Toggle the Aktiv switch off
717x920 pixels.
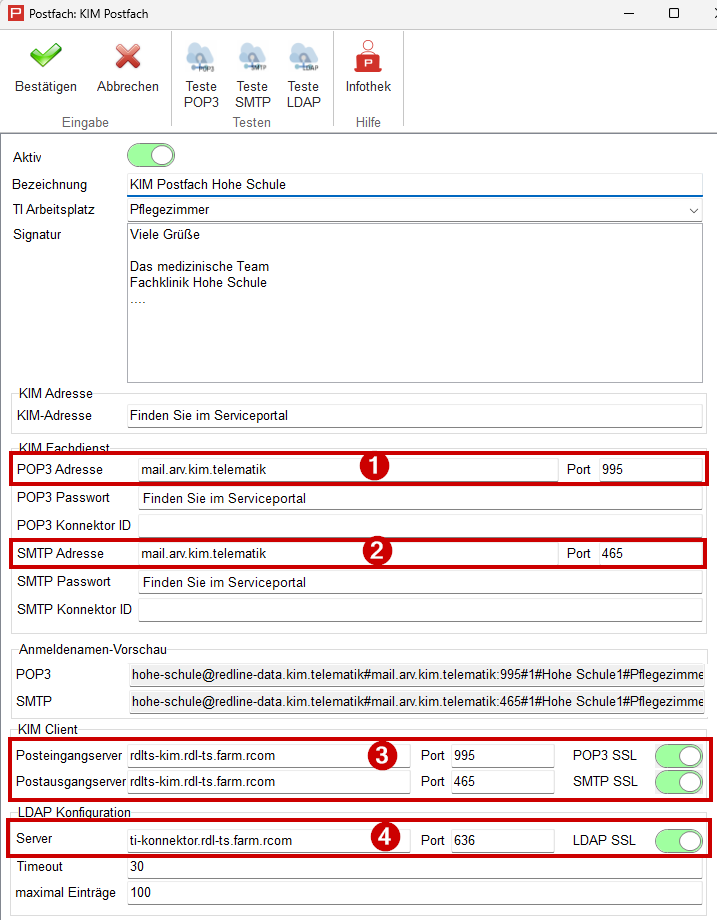[x=150, y=155]
